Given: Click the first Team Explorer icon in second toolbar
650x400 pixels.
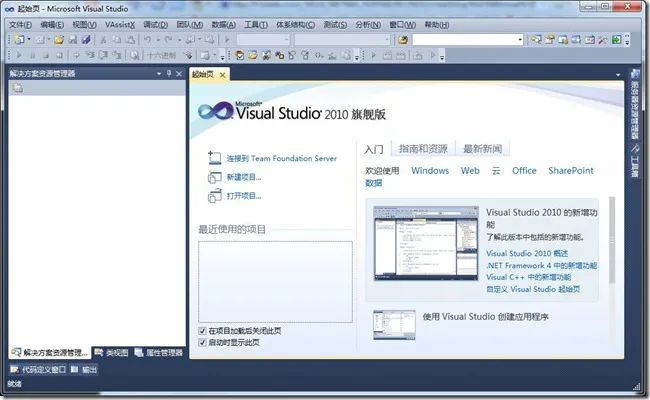Looking at the screenshot, I should [239, 55].
